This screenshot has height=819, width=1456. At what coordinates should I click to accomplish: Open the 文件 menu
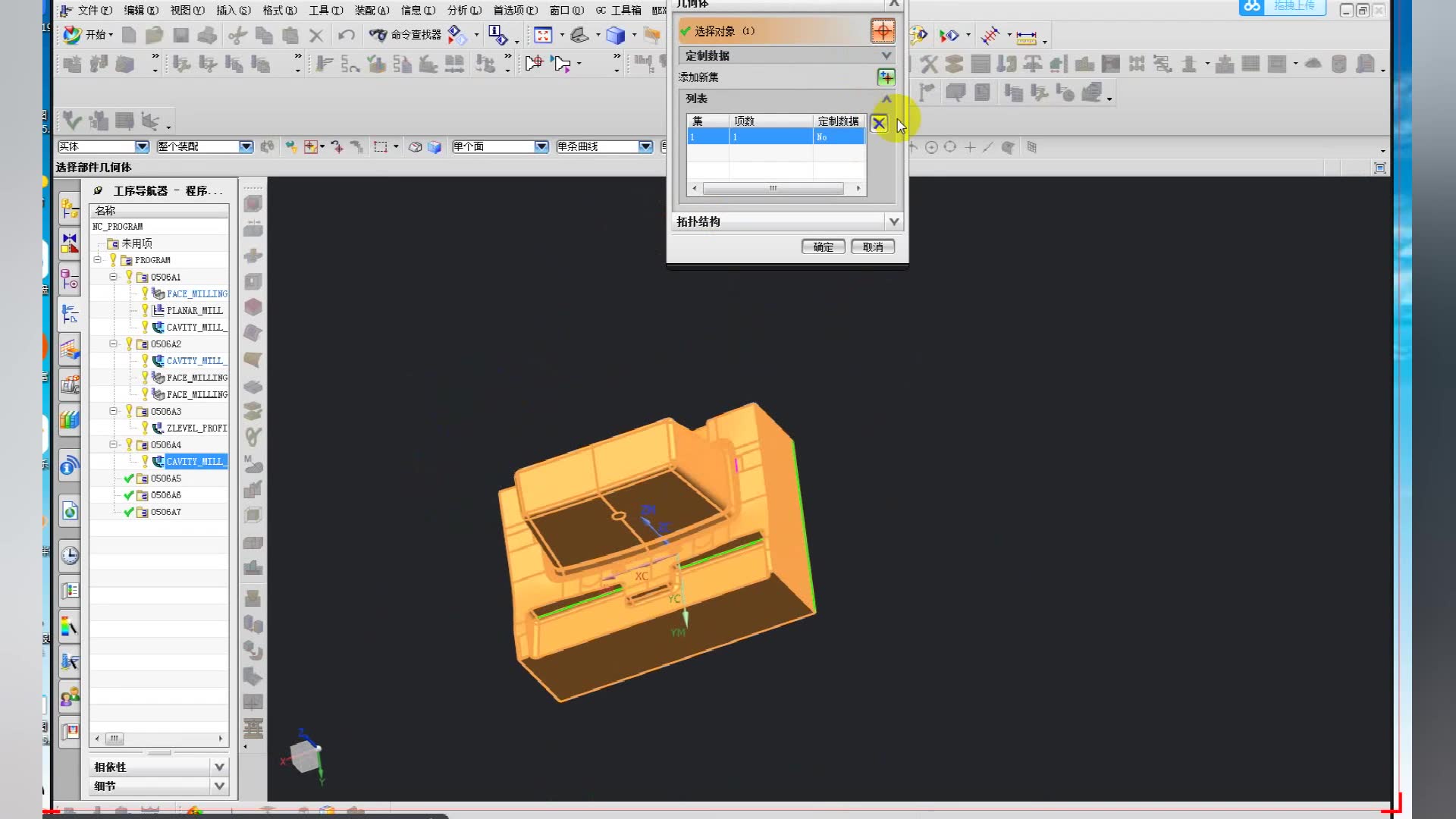(x=94, y=10)
